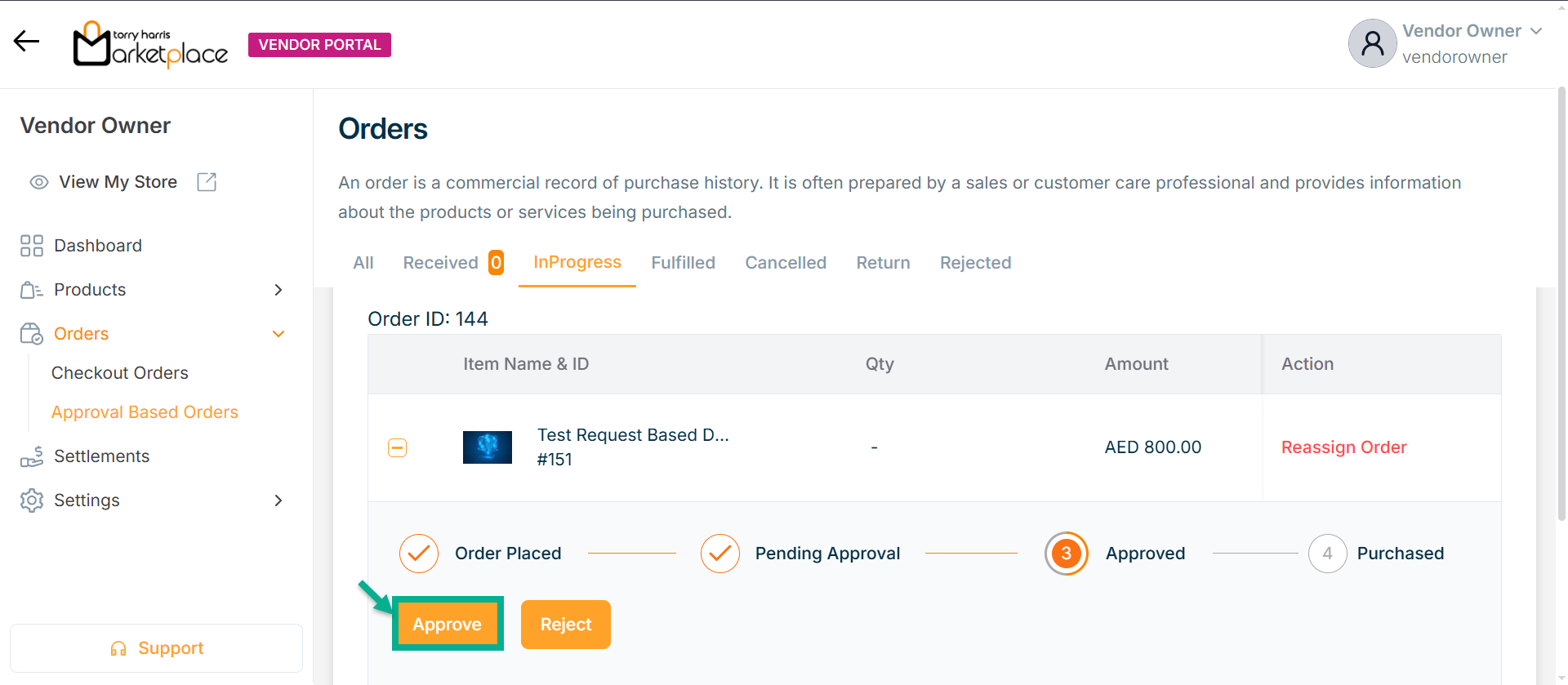This screenshot has width=1568, height=685.
Task: Click the Dashboard grid icon
Action: 32,246
